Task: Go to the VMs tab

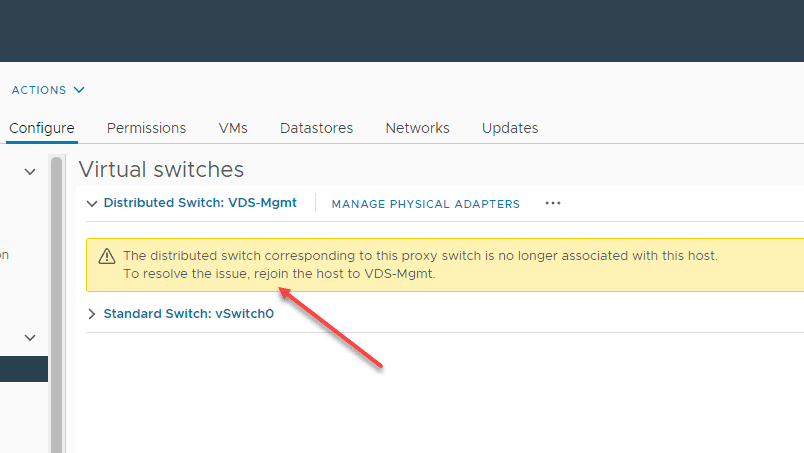Action: point(233,128)
